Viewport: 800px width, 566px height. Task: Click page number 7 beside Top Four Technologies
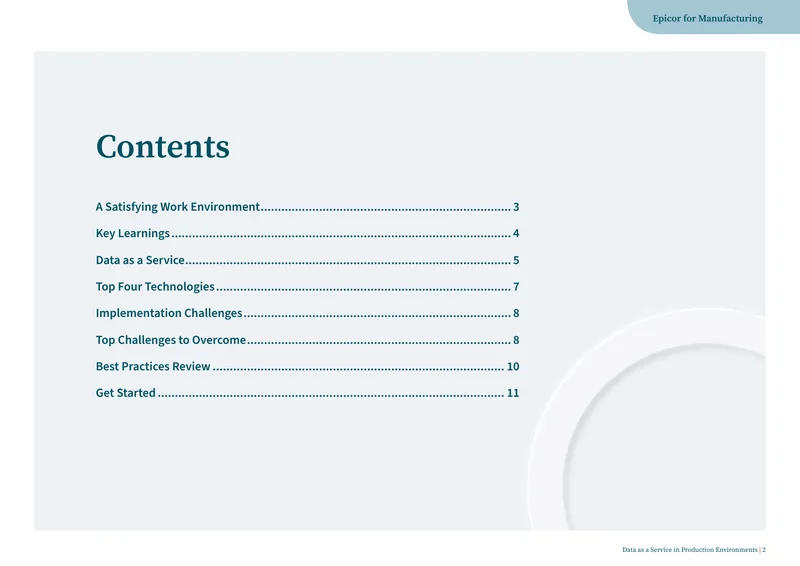click(516, 286)
